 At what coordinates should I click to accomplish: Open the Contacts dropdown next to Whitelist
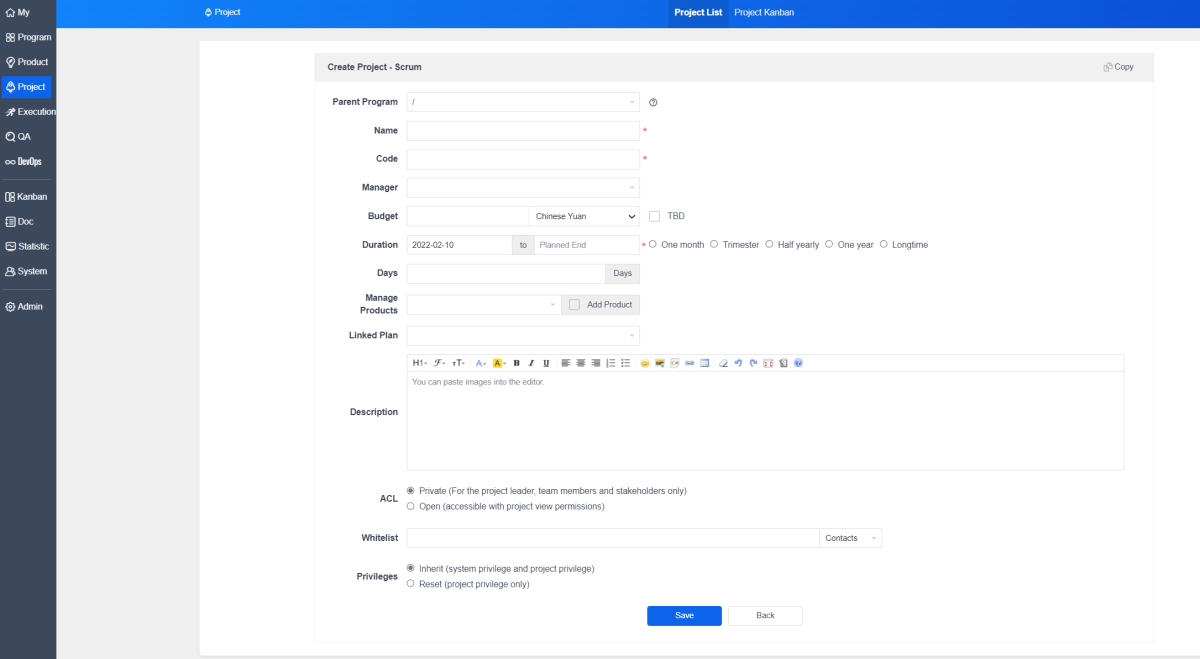(850, 538)
